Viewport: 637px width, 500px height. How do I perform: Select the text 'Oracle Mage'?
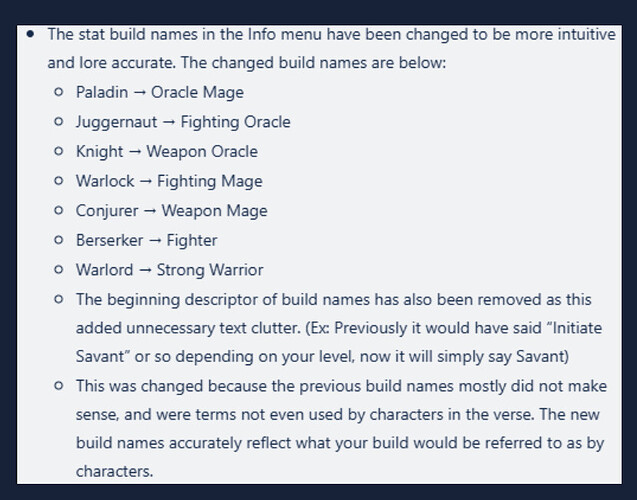point(197,92)
